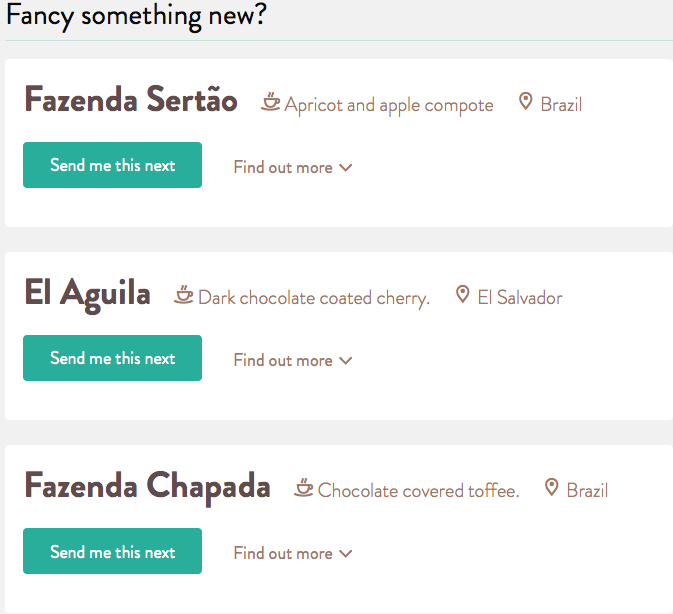The height and width of the screenshot is (614, 673).
Task: Click the El Salvador origin label
Action: tap(520, 298)
